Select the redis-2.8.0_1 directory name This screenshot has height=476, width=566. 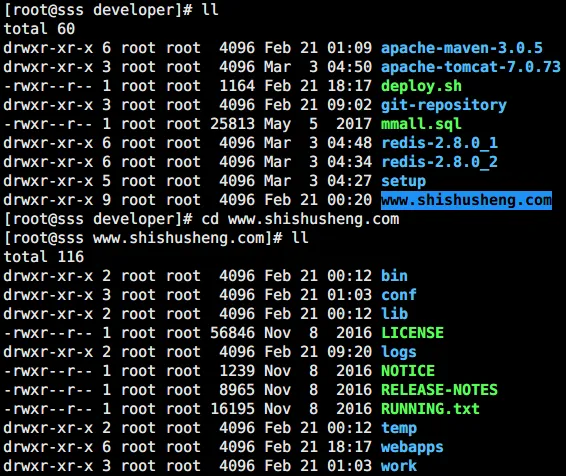440,143
